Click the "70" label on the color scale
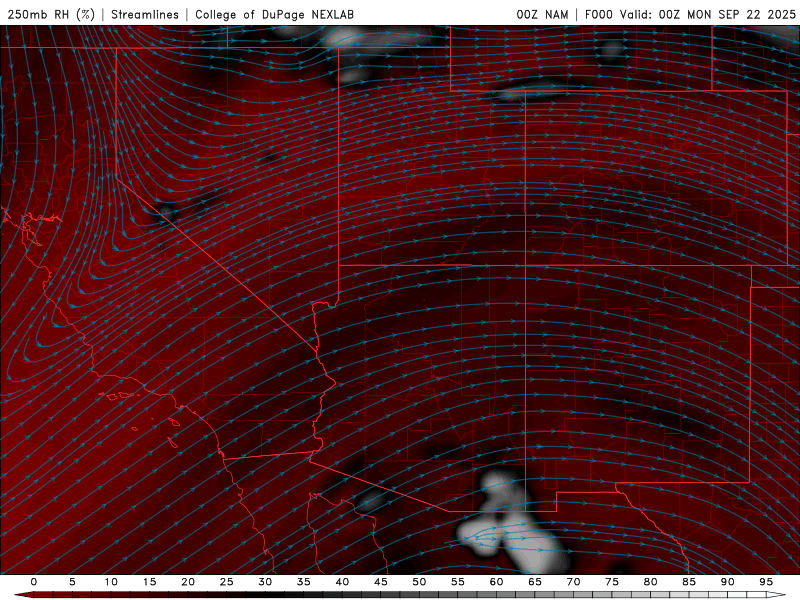The image size is (800, 600). tap(573, 582)
